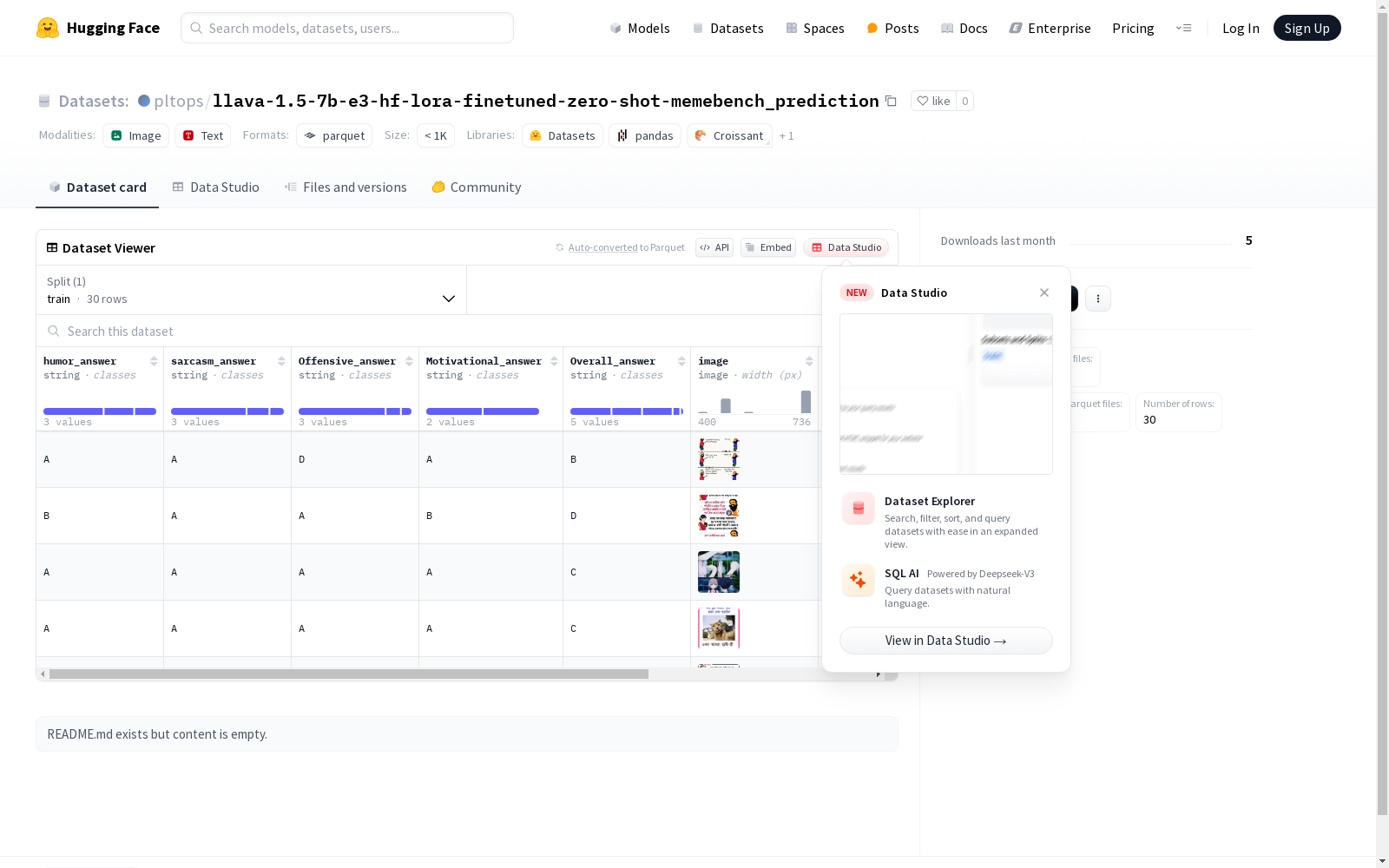Open the Auto-converted to Parquet link
Screen dimensions: 1389x868
[602, 247]
